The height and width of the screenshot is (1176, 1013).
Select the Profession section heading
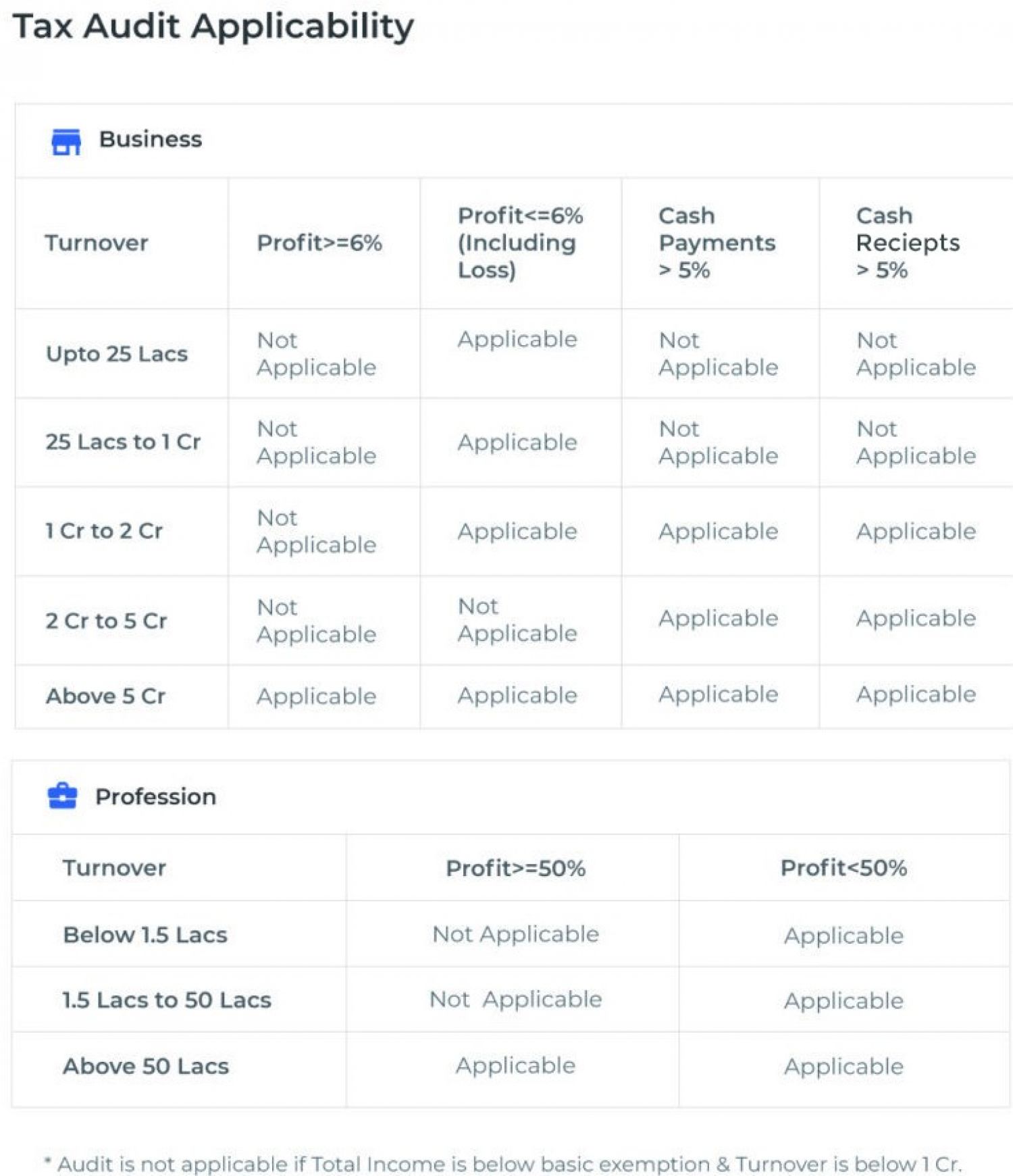tap(155, 796)
